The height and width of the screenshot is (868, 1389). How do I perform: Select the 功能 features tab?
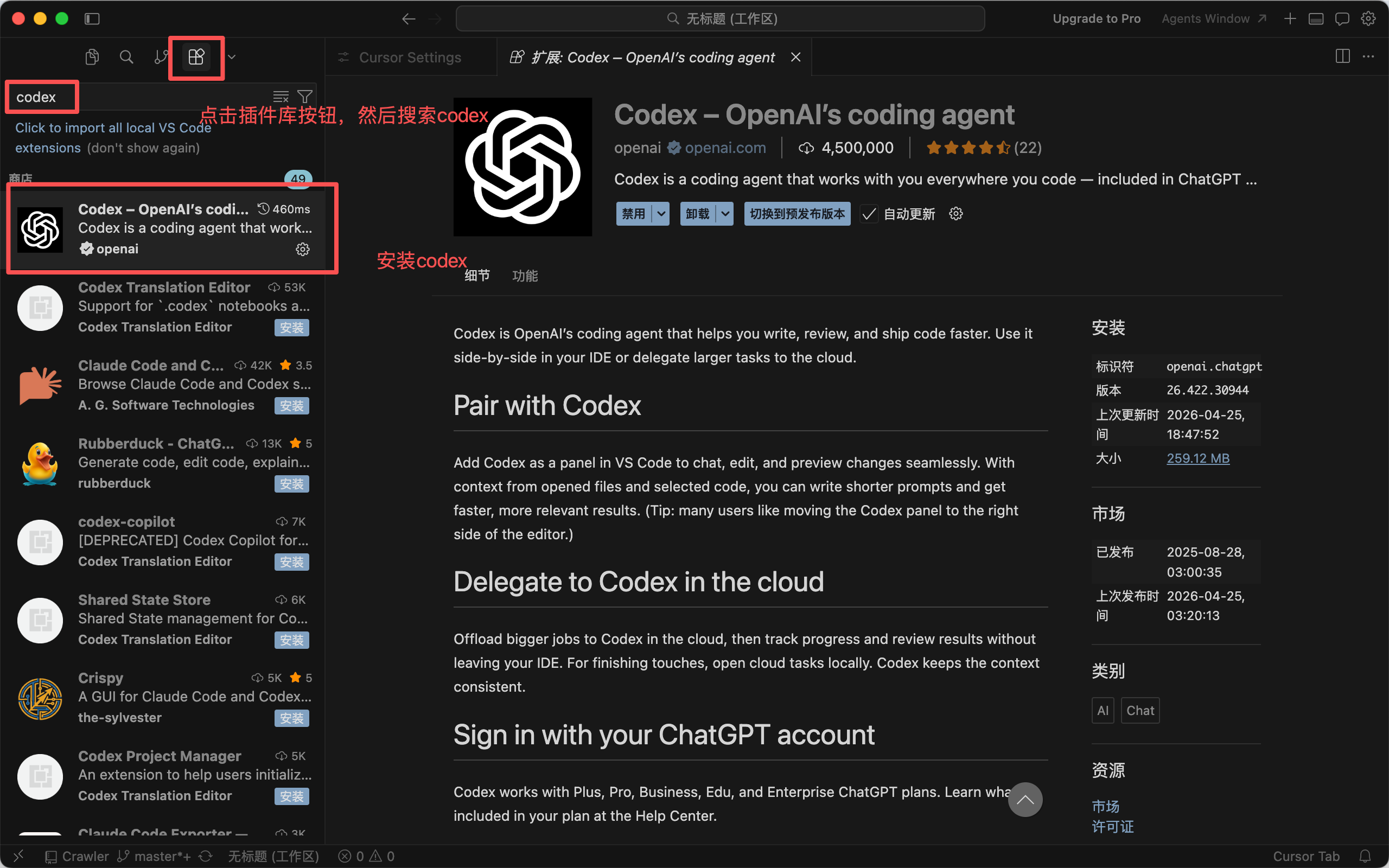point(525,276)
